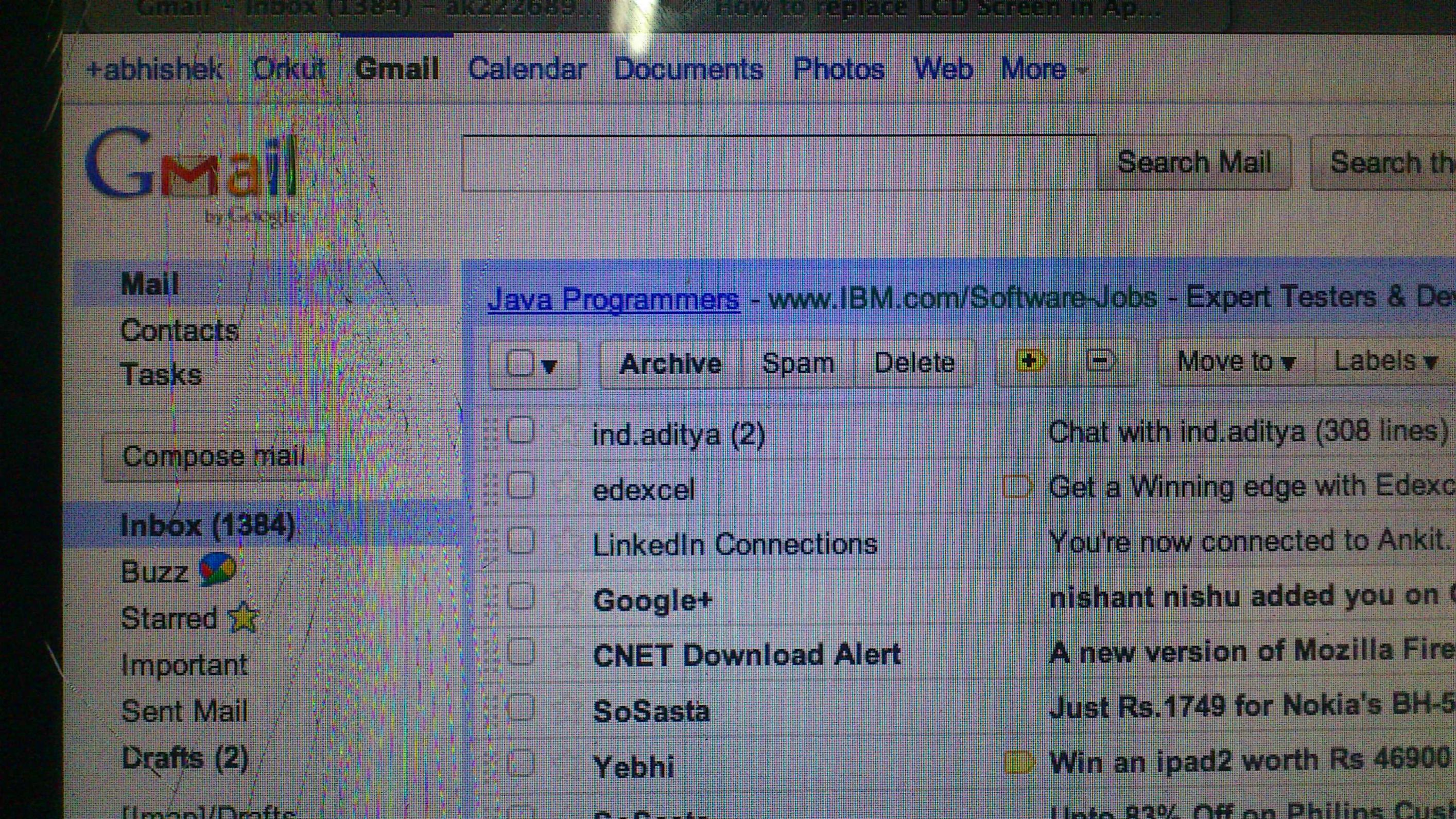This screenshot has height=819, width=1456.
Task: Open 'Chat with ind.aditya (308 lines)' message
Action: [x=1248, y=433]
